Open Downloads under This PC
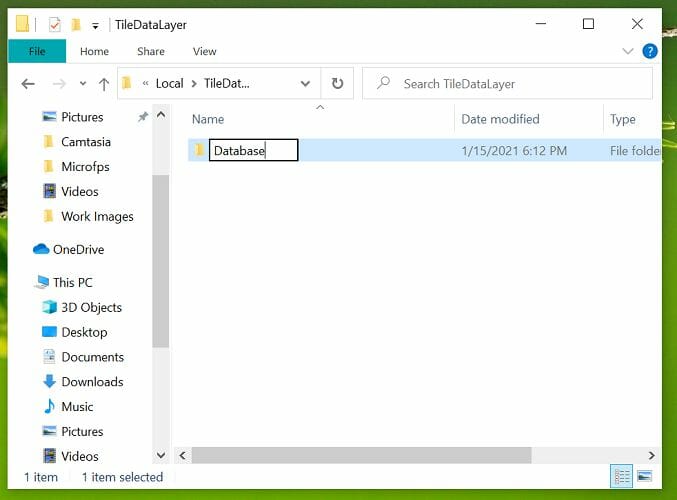Viewport: 677px width, 500px height. pos(92,382)
